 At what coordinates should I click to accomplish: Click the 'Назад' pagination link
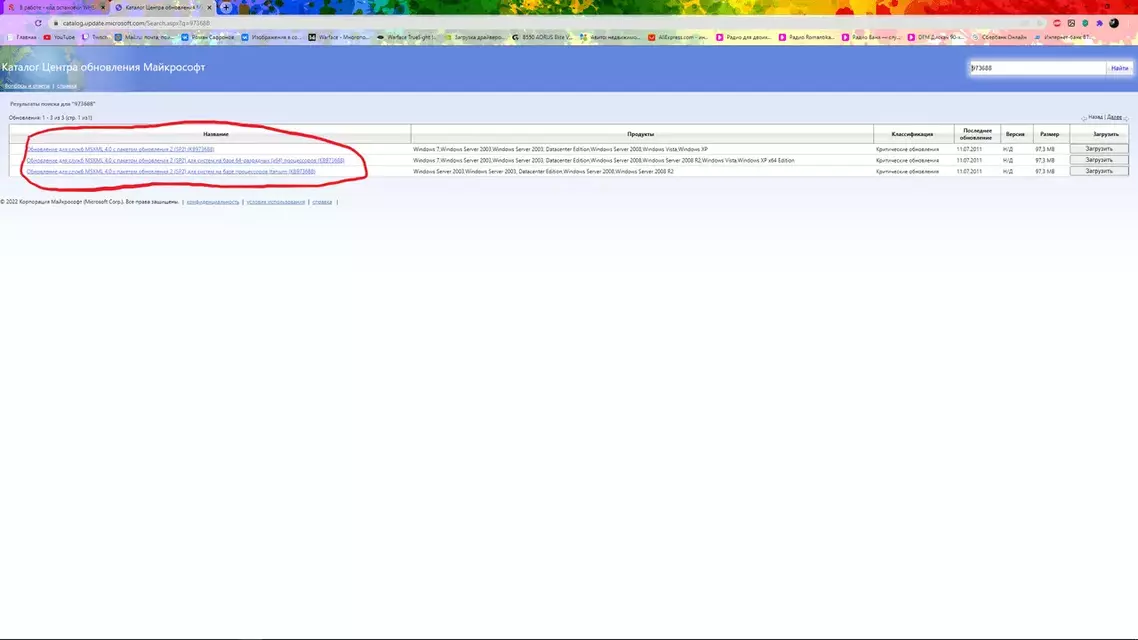(1095, 117)
